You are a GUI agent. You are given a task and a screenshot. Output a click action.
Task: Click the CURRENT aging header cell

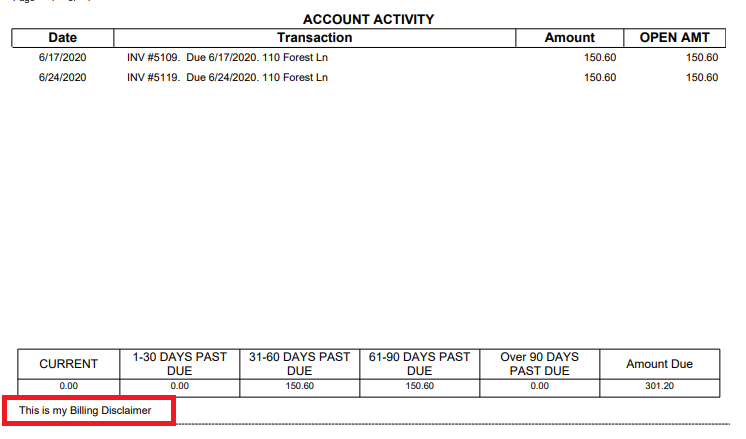point(68,364)
